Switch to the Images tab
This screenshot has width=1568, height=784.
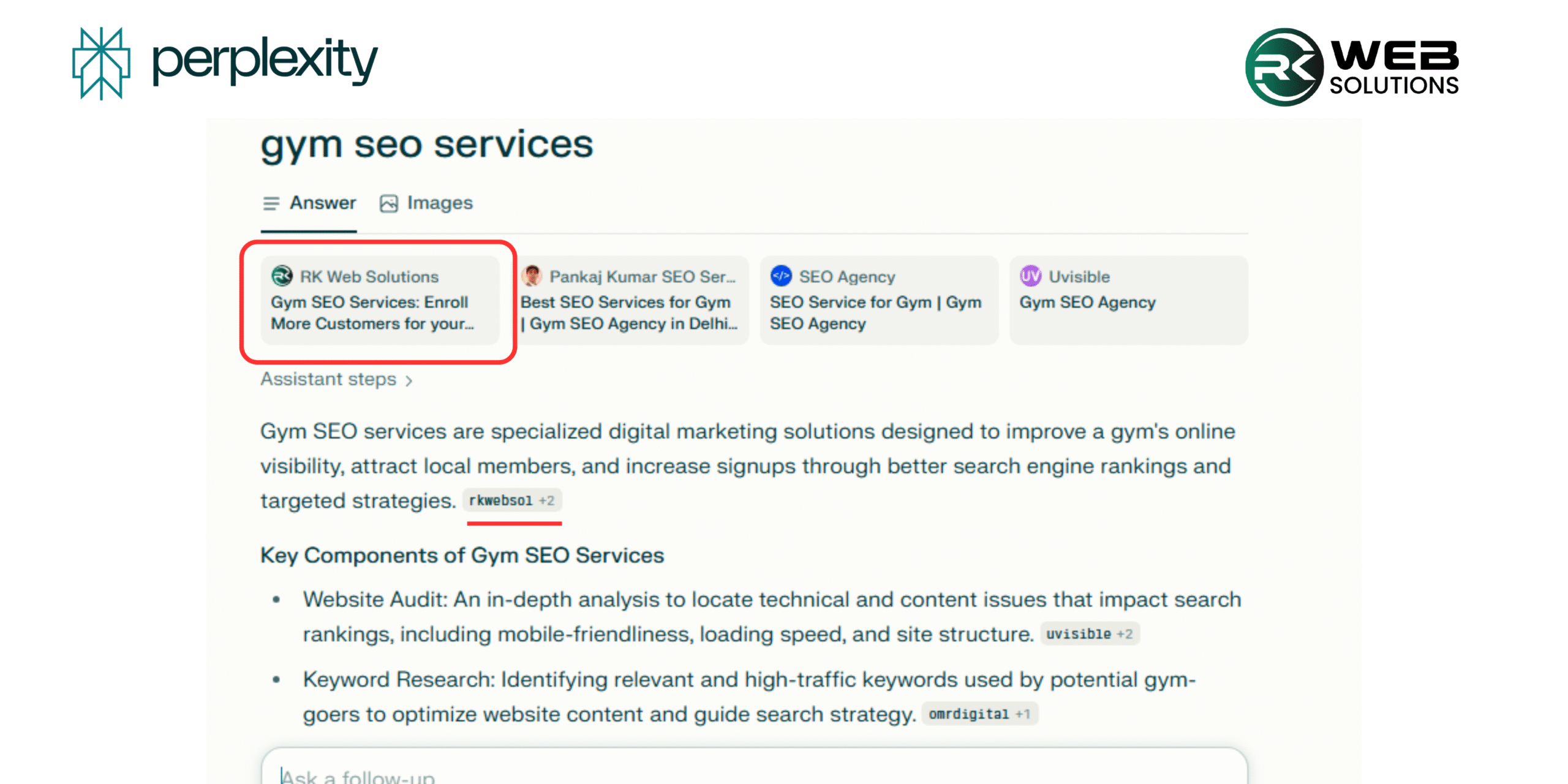click(x=439, y=203)
